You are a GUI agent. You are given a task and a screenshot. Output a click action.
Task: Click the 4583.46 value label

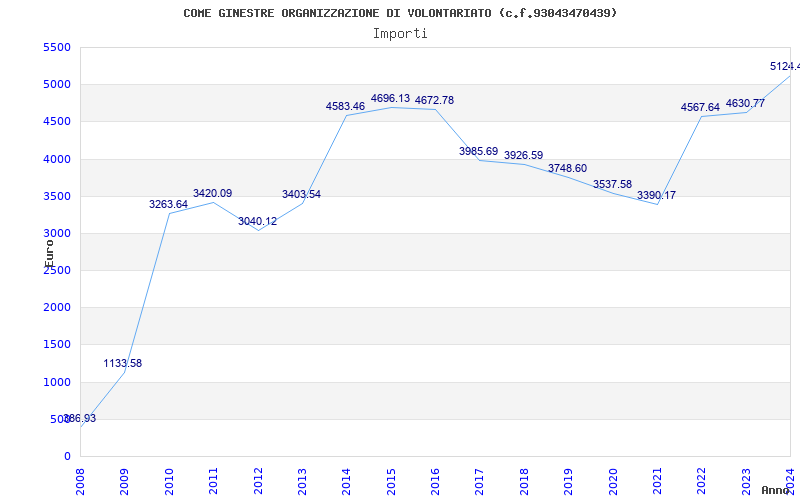345,107
